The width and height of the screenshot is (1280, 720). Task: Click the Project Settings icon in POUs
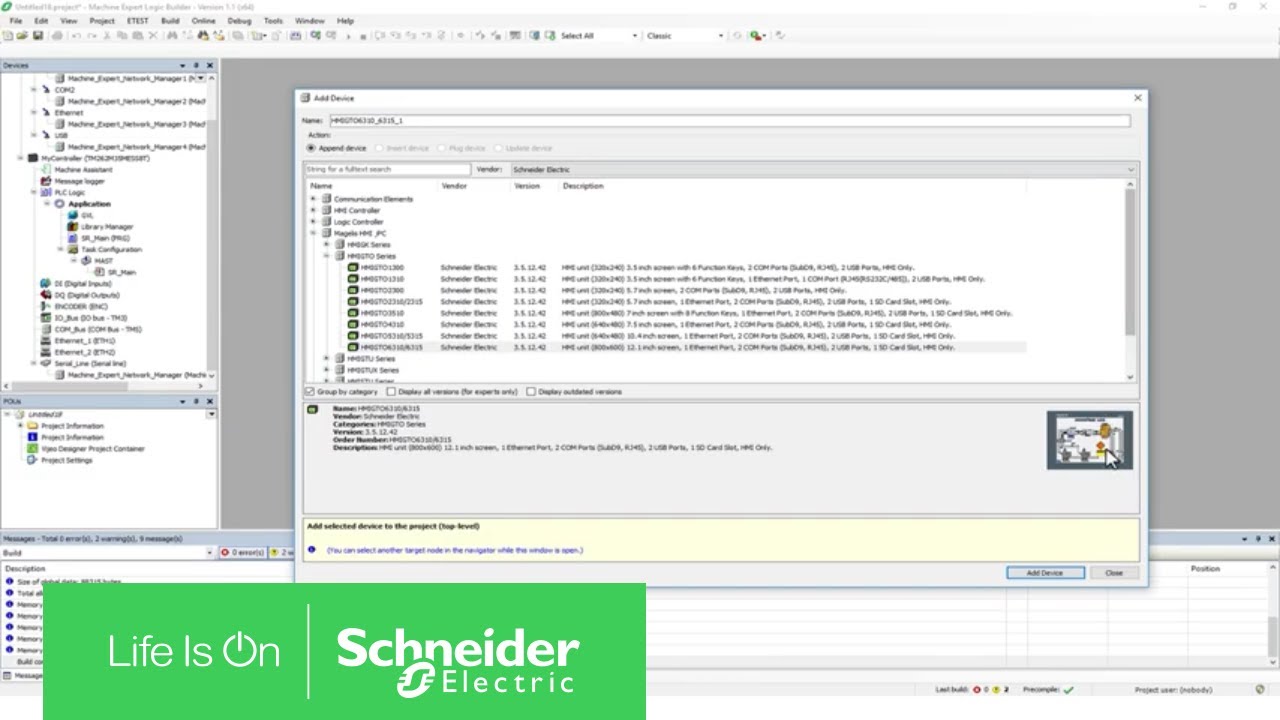click(33, 460)
